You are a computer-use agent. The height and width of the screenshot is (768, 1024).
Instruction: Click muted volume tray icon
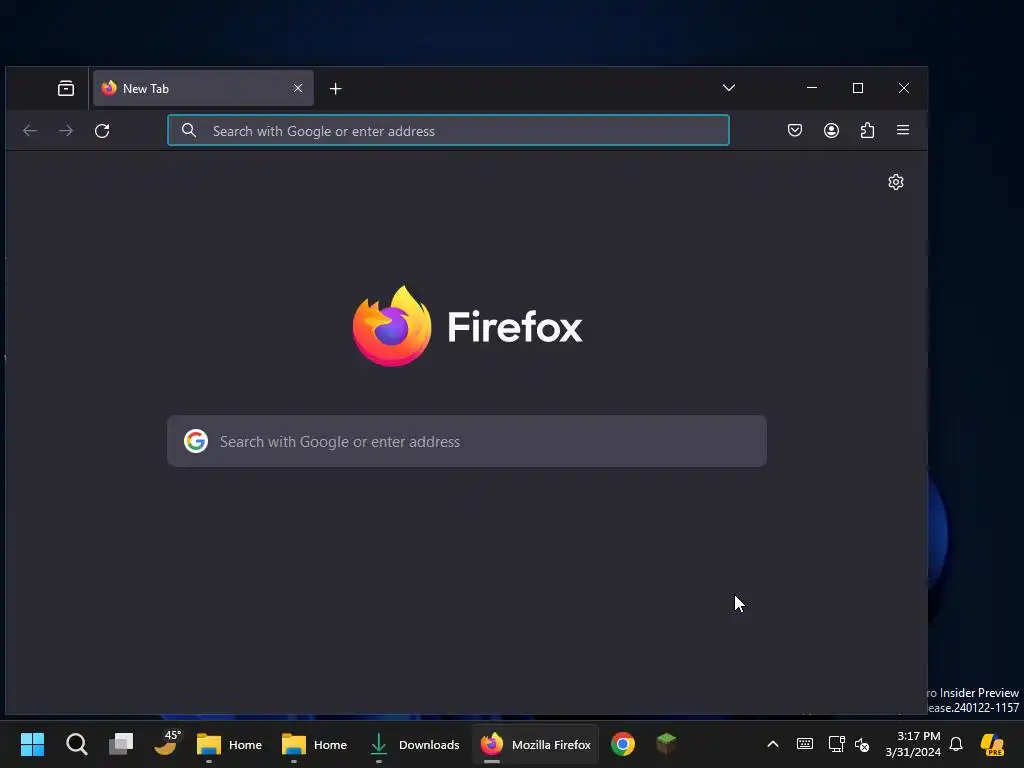pos(862,744)
